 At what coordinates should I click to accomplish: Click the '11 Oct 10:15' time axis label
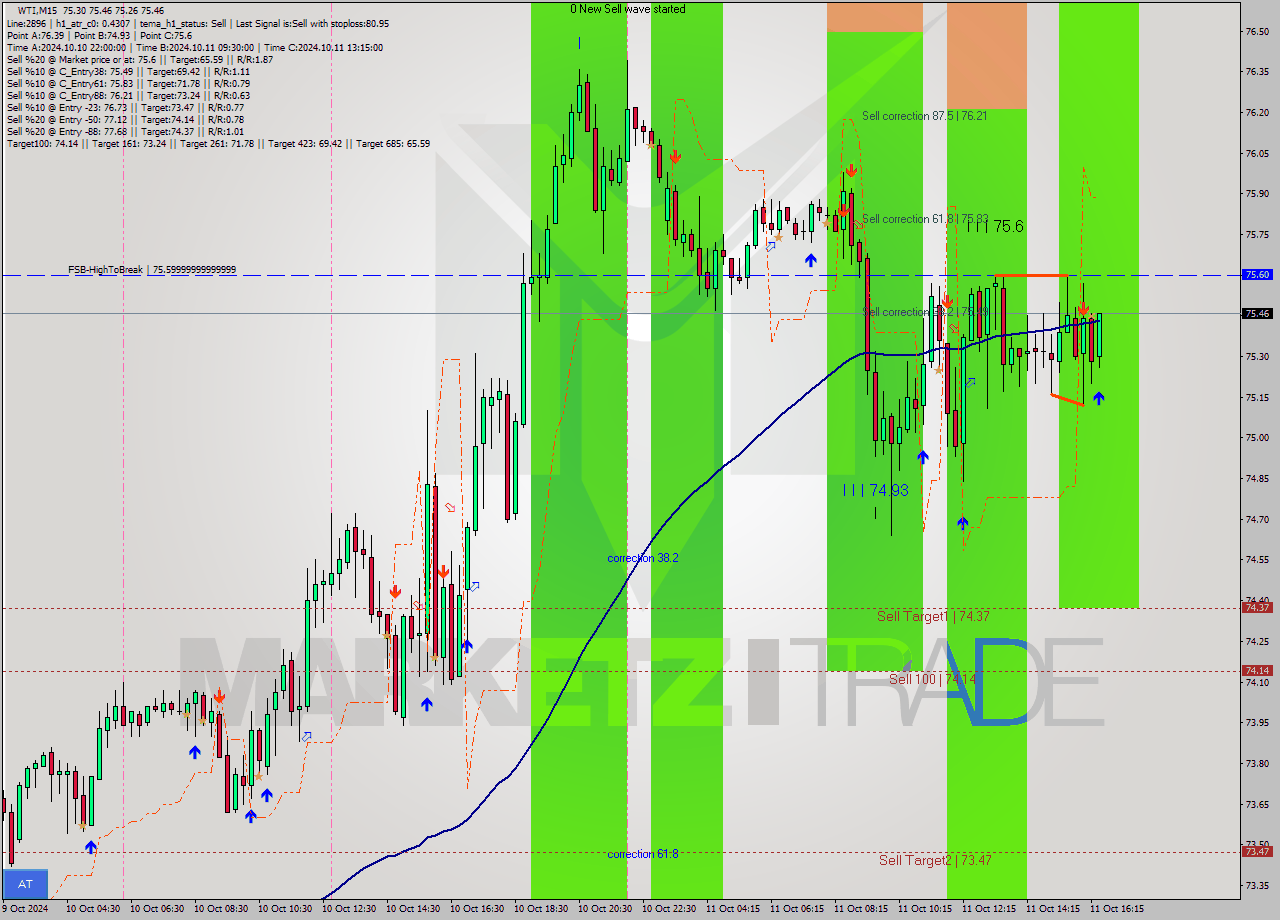tap(925, 909)
